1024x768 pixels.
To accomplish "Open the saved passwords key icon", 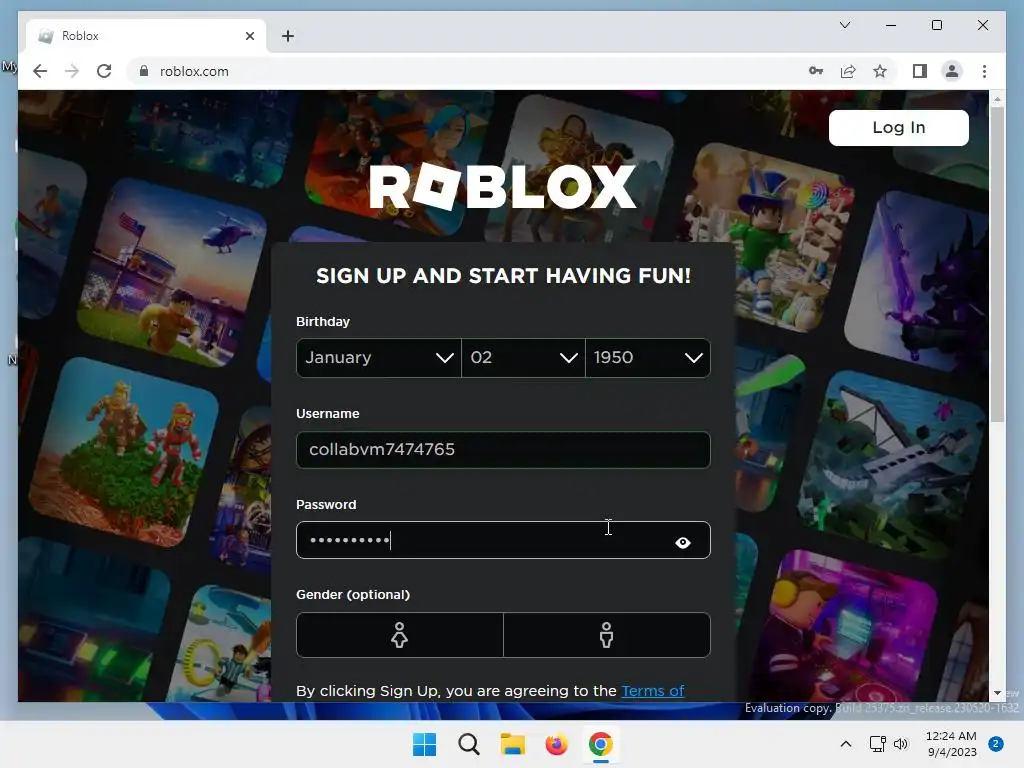I will tap(816, 71).
